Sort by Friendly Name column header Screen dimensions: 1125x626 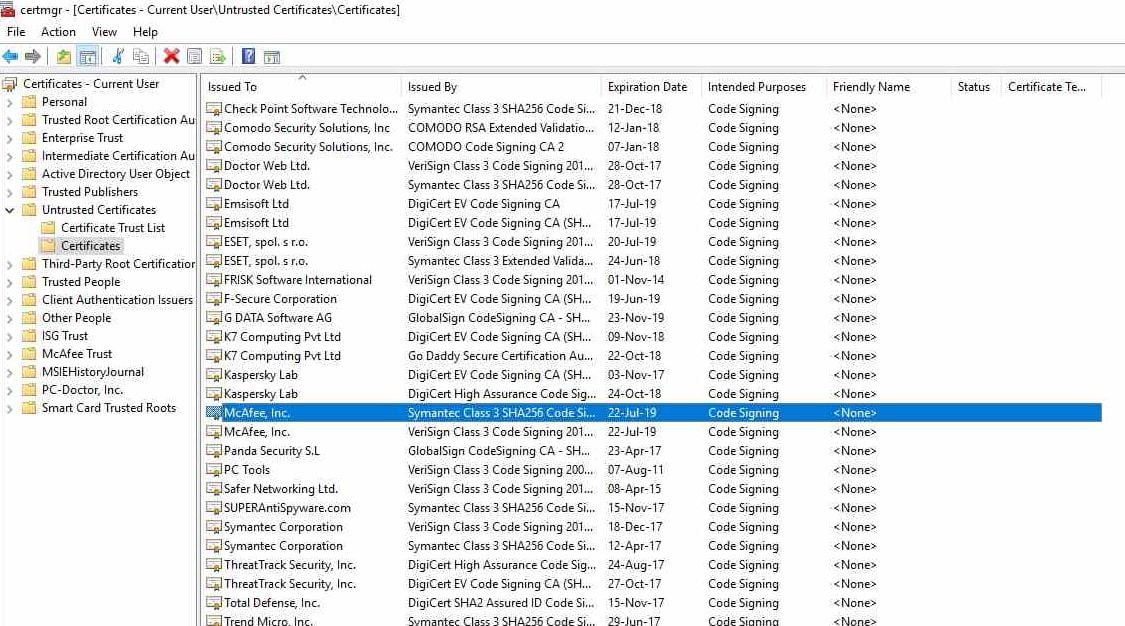(890, 87)
